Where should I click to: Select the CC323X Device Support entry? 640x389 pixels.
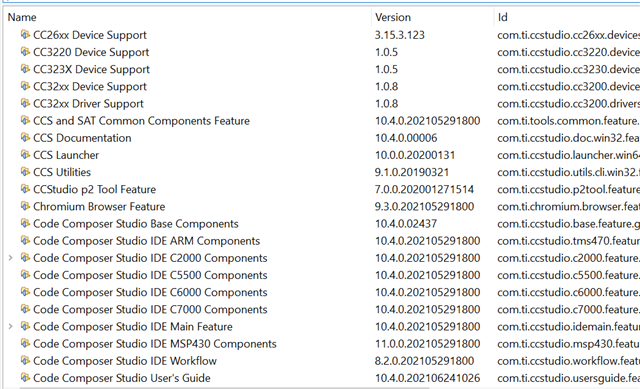point(91,69)
